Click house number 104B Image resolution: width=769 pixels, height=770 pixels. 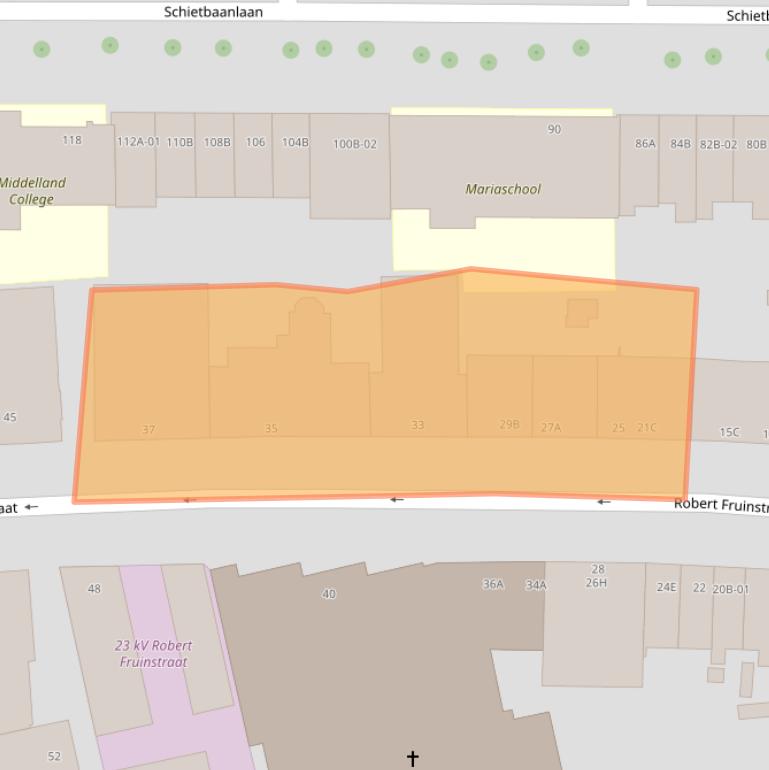pos(295,142)
